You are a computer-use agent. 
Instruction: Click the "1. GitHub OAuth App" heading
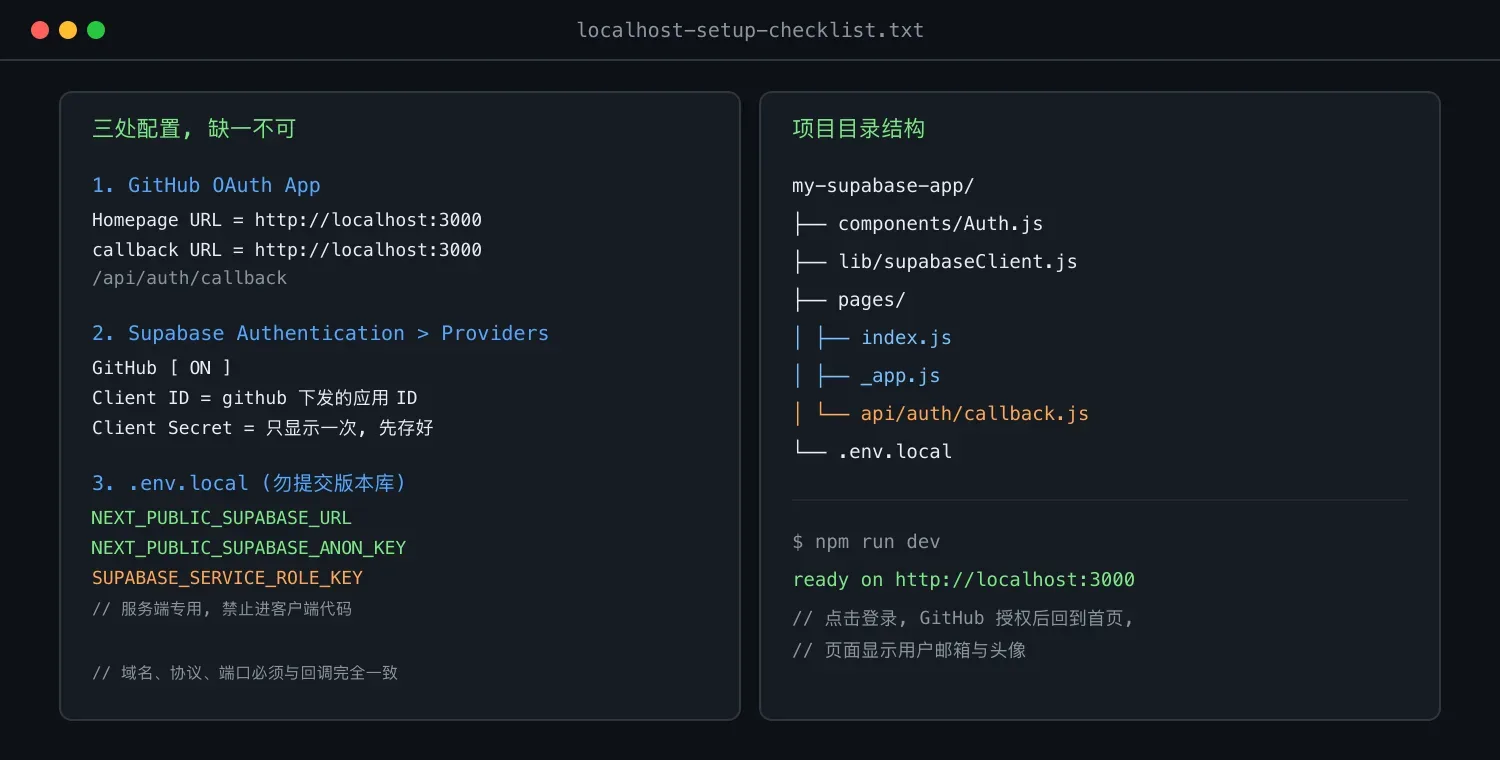click(x=206, y=186)
